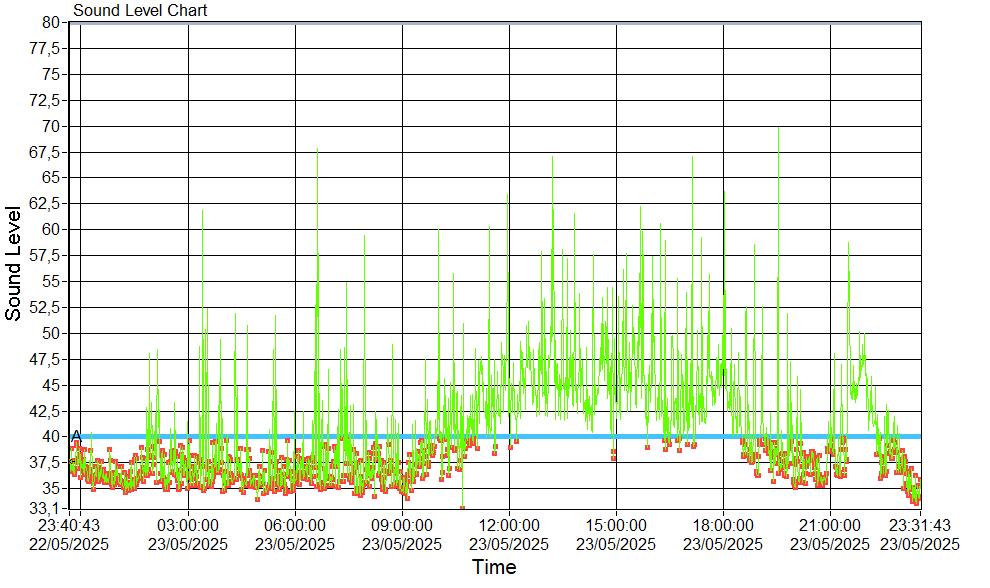Screen dimensions: 990x588
Task: Click the 23:40:43 start time label
Action: coord(68,527)
